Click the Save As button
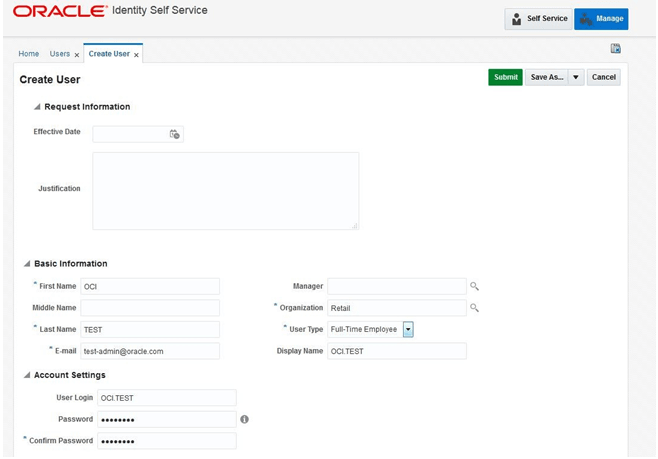Viewport: 658px width, 459px height. pos(546,77)
